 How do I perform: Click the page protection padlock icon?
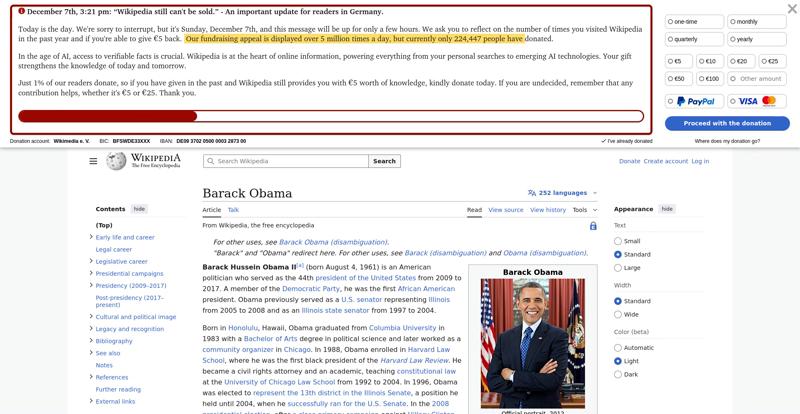tap(593, 226)
